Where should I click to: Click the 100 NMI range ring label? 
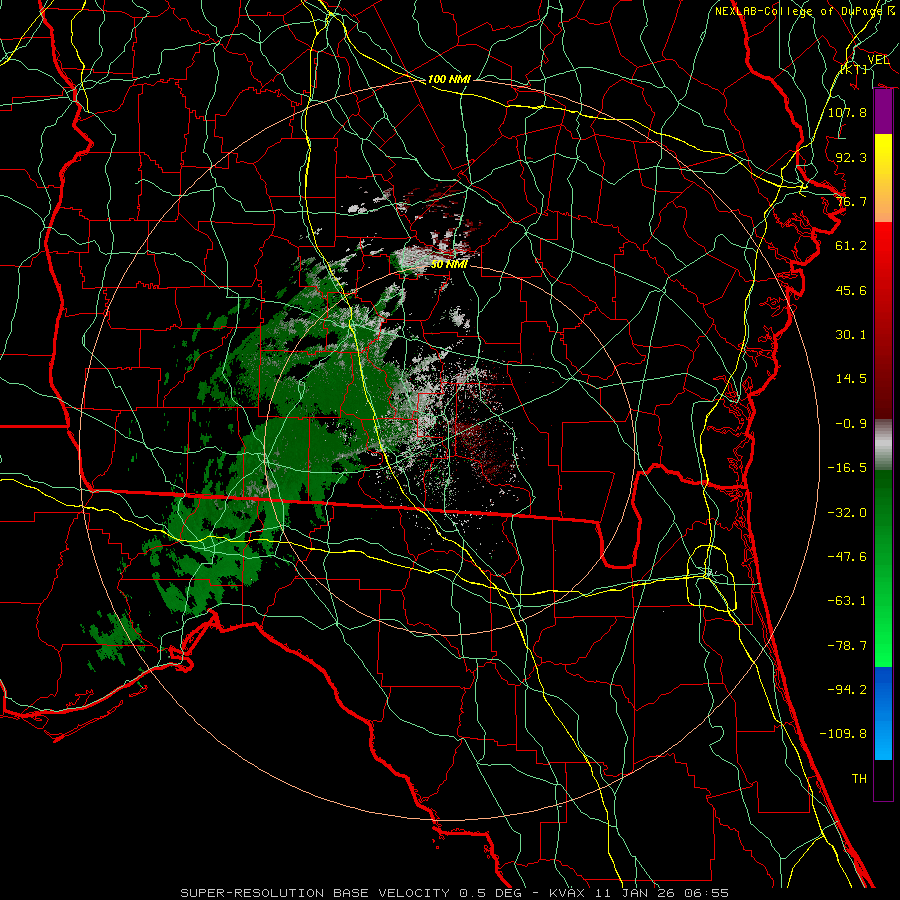tap(449, 79)
